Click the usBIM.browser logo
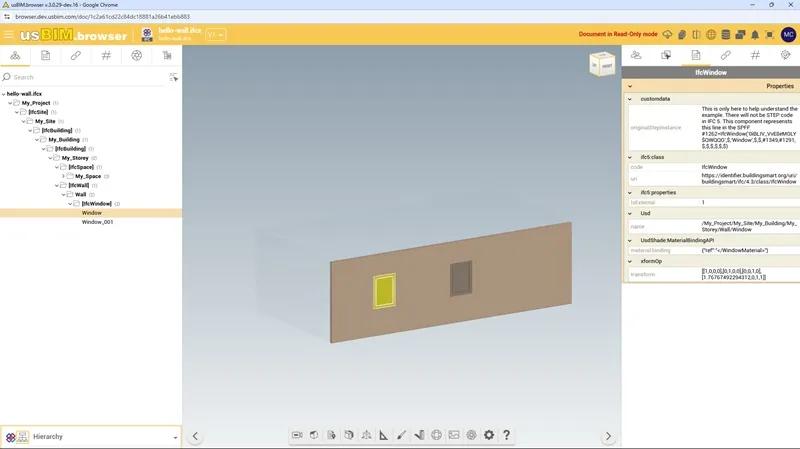This screenshot has width=800, height=449. click(73, 35)
